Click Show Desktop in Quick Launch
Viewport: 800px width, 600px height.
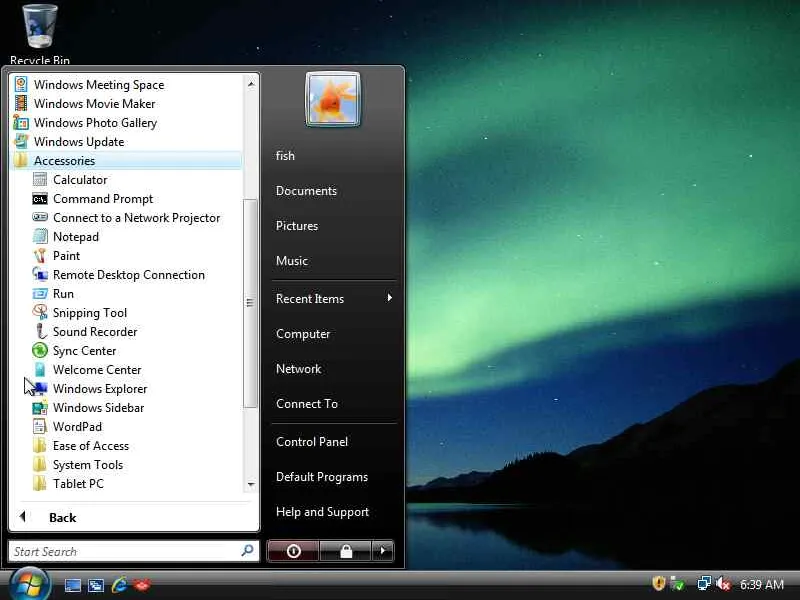[72, 585]
